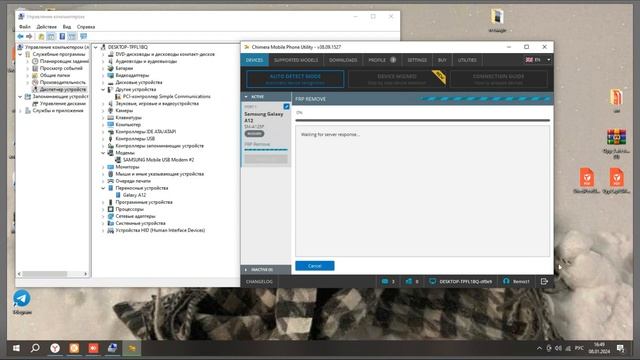Click the Show/Hide console tree toolbar icon
This screenshot has width=640, height=360.
[51, 36]
